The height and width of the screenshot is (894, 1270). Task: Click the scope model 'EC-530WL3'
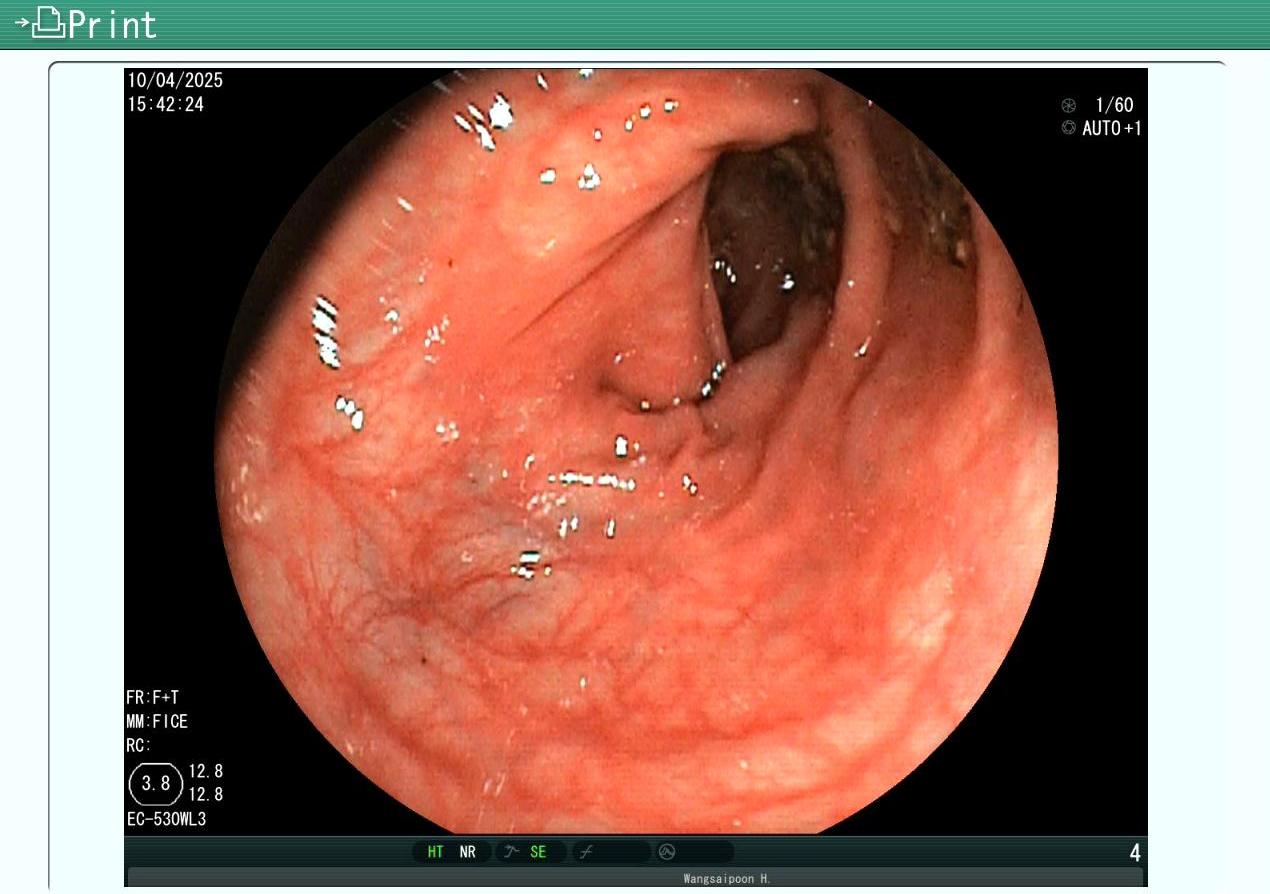167,820
